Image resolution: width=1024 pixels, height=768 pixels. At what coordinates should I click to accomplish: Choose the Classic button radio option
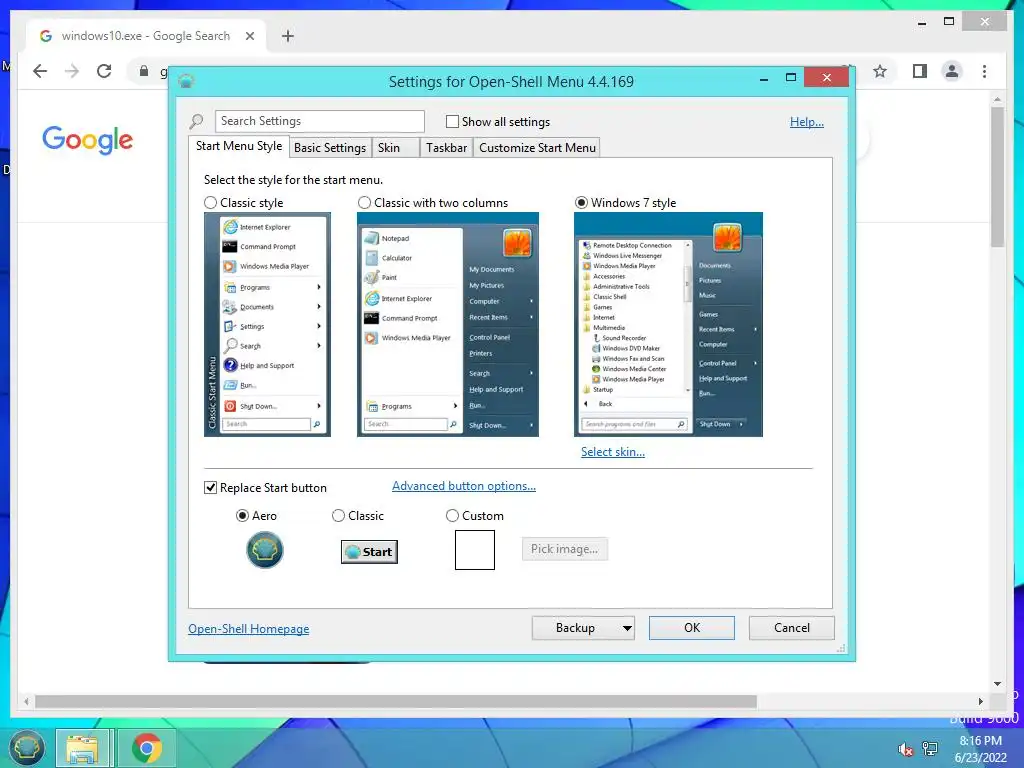coord(338,516)
